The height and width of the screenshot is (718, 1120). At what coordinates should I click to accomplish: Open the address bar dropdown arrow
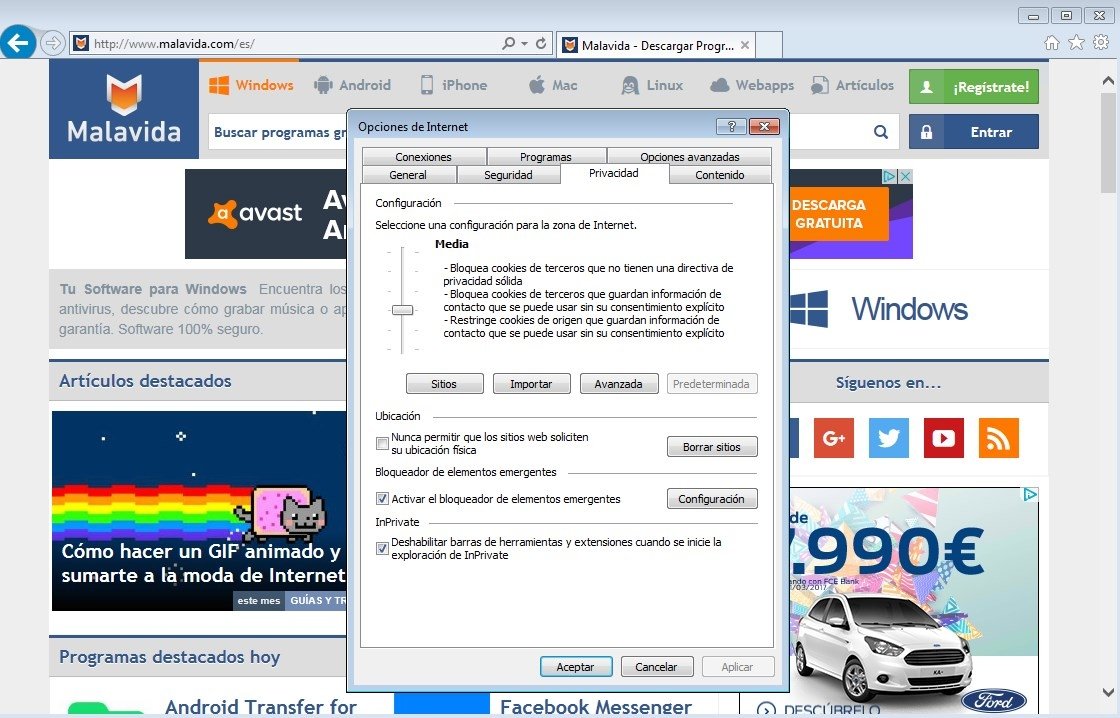[525, 44]
